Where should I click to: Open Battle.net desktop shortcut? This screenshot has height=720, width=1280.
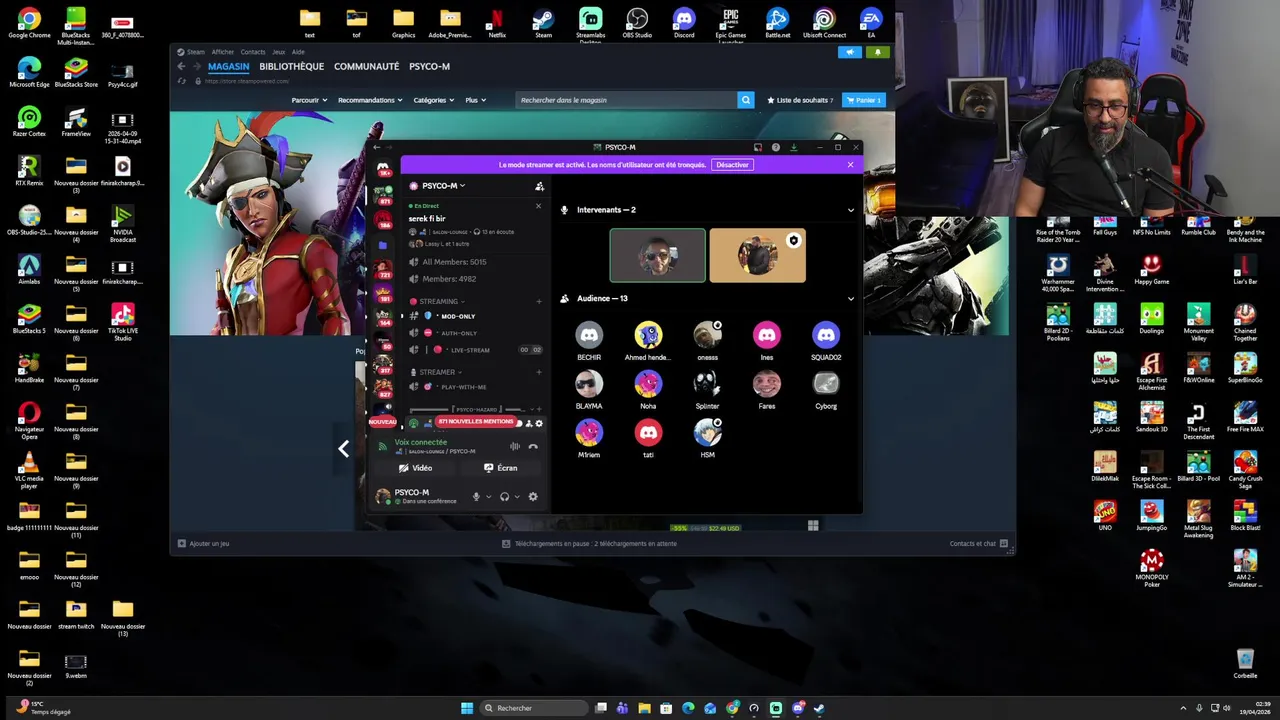pos(777,23)
